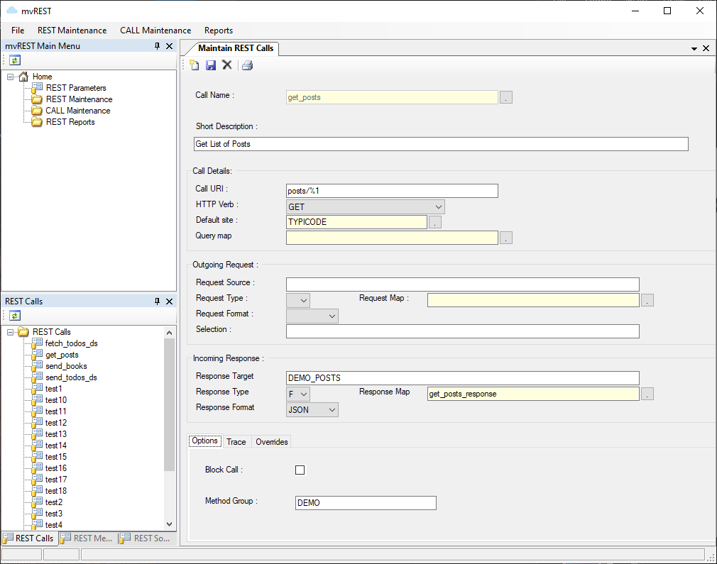
Task: Collapse the REST Calls tree folder
Action: (x=11, y=332)
